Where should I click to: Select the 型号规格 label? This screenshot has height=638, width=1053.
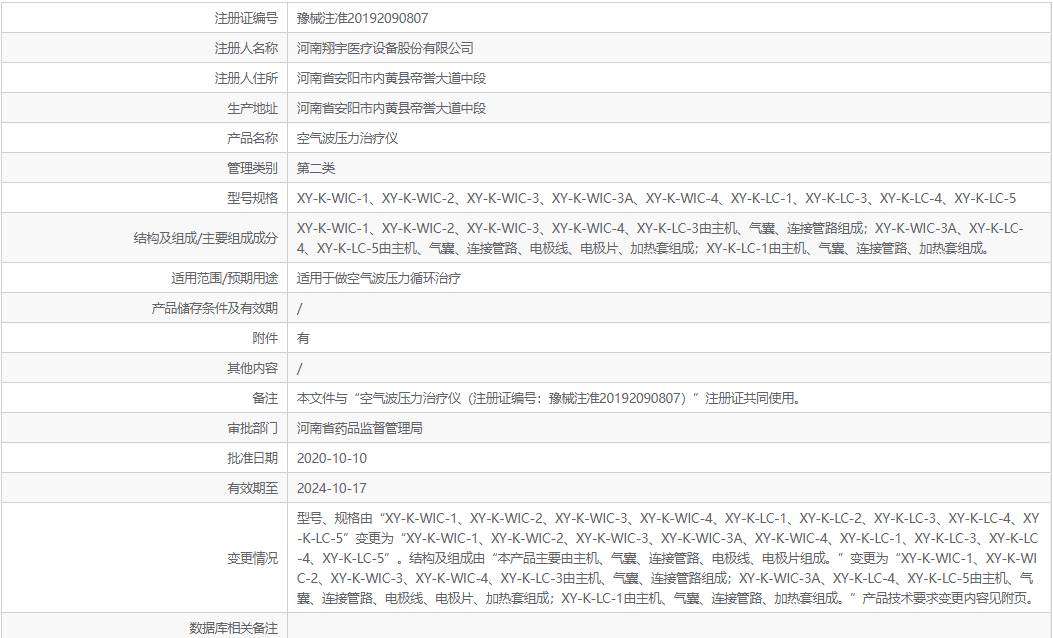[x=252, y=198]
